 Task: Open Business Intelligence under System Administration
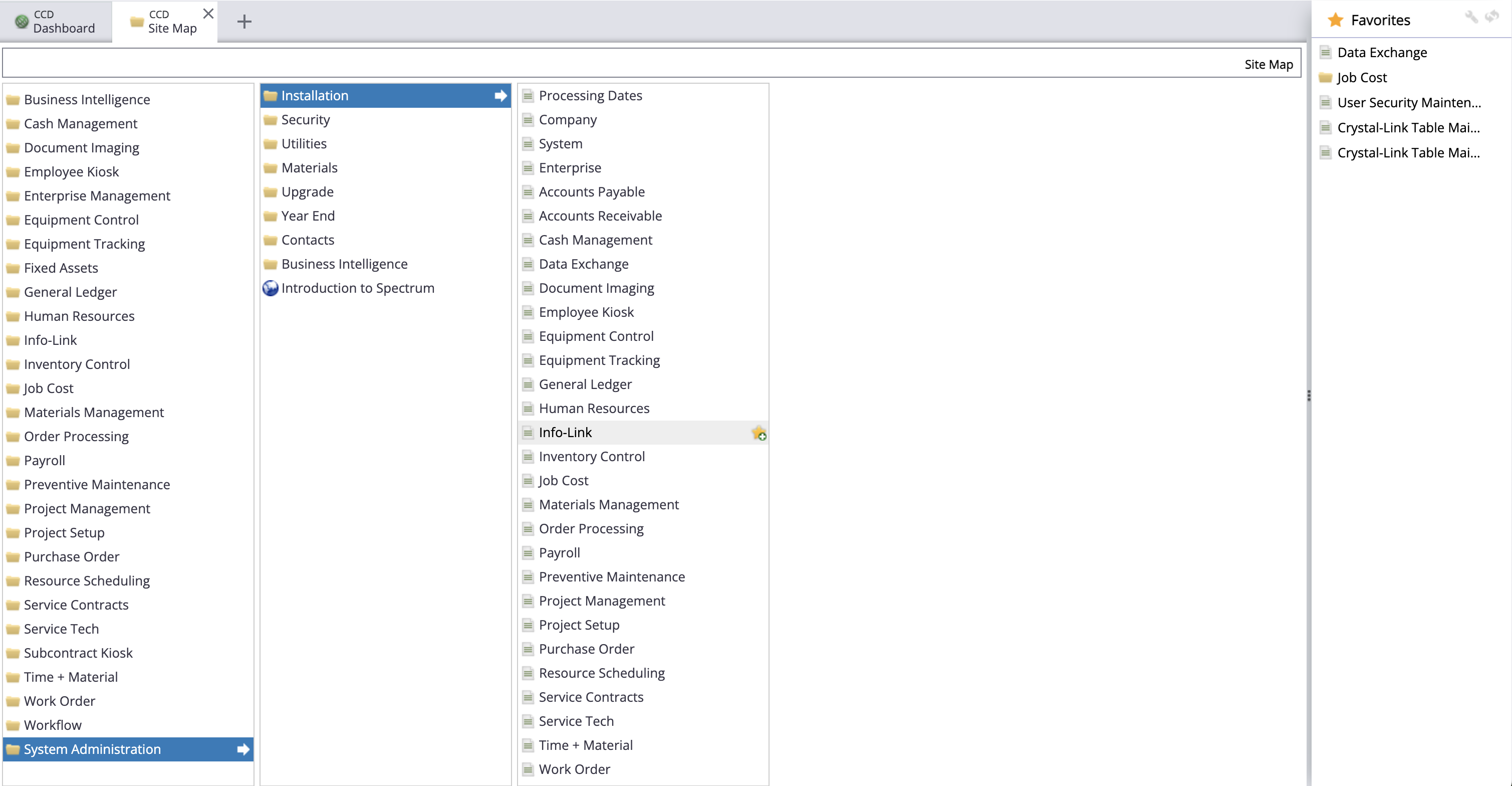pyautogui.click(x=344, y=264)
